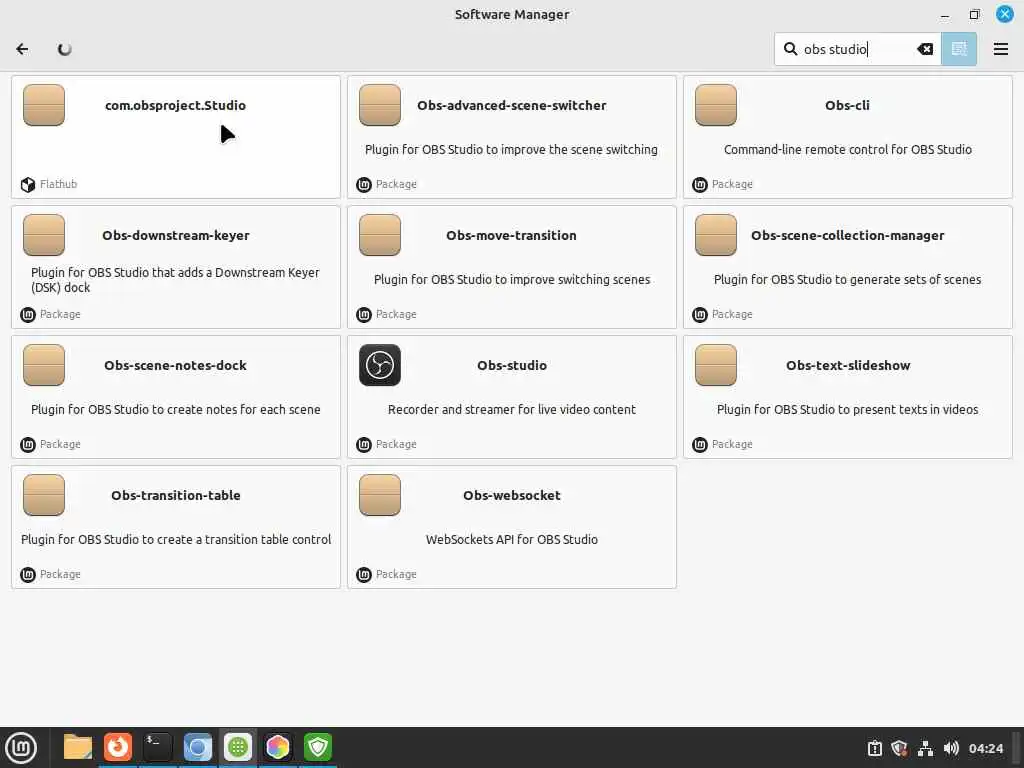Click the search field containing obs studio
The width and height of the screenshot is (1024, 768).
[857, 49]
